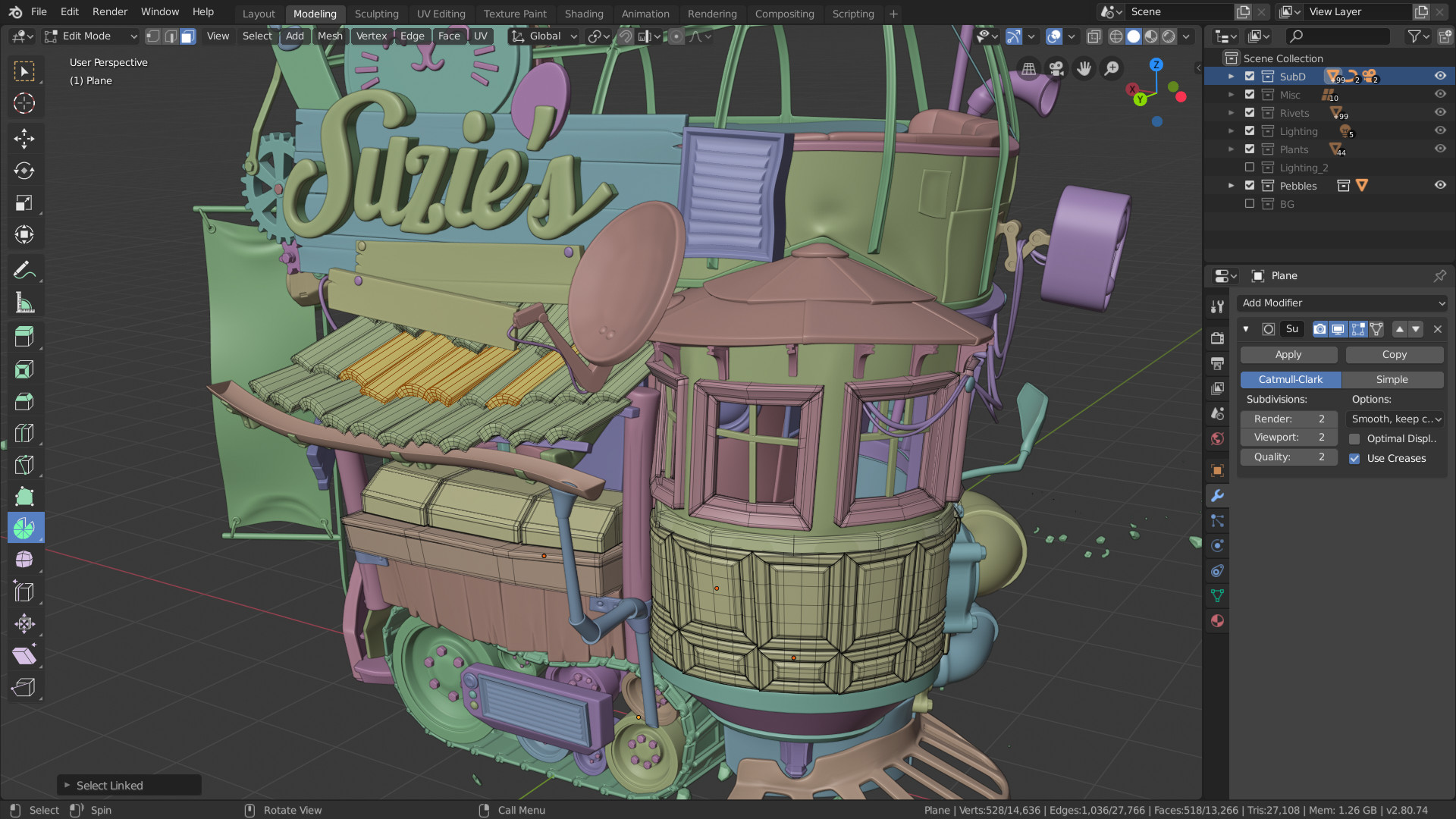Click the Copy modifier button
Image resolution: width=1456 pixels, height=819 pixels.
pos(1395,354)
